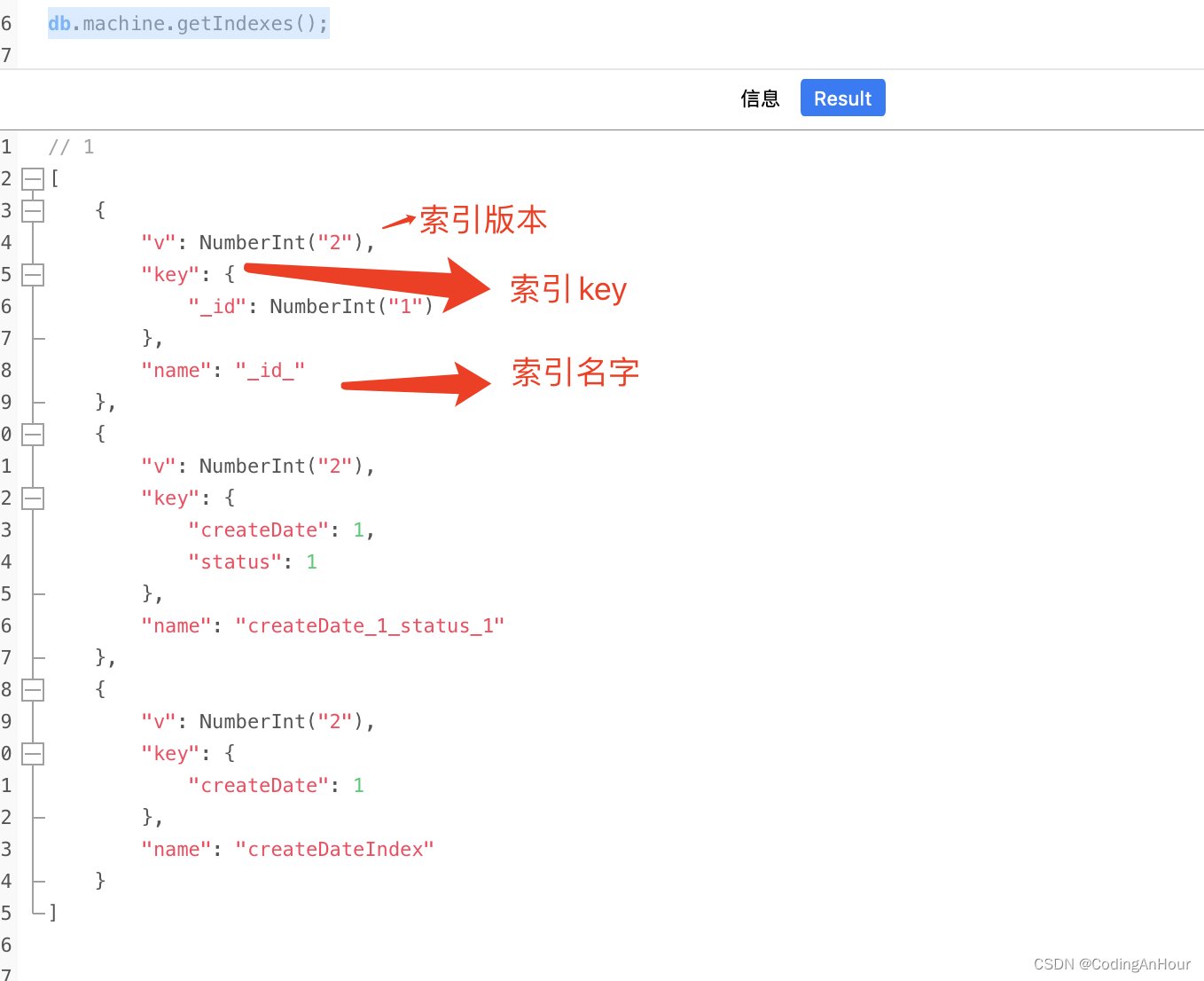Screen dimensions: 1204x981
Task: Collapse key block containing createDate and status
Action: [33, 498]
